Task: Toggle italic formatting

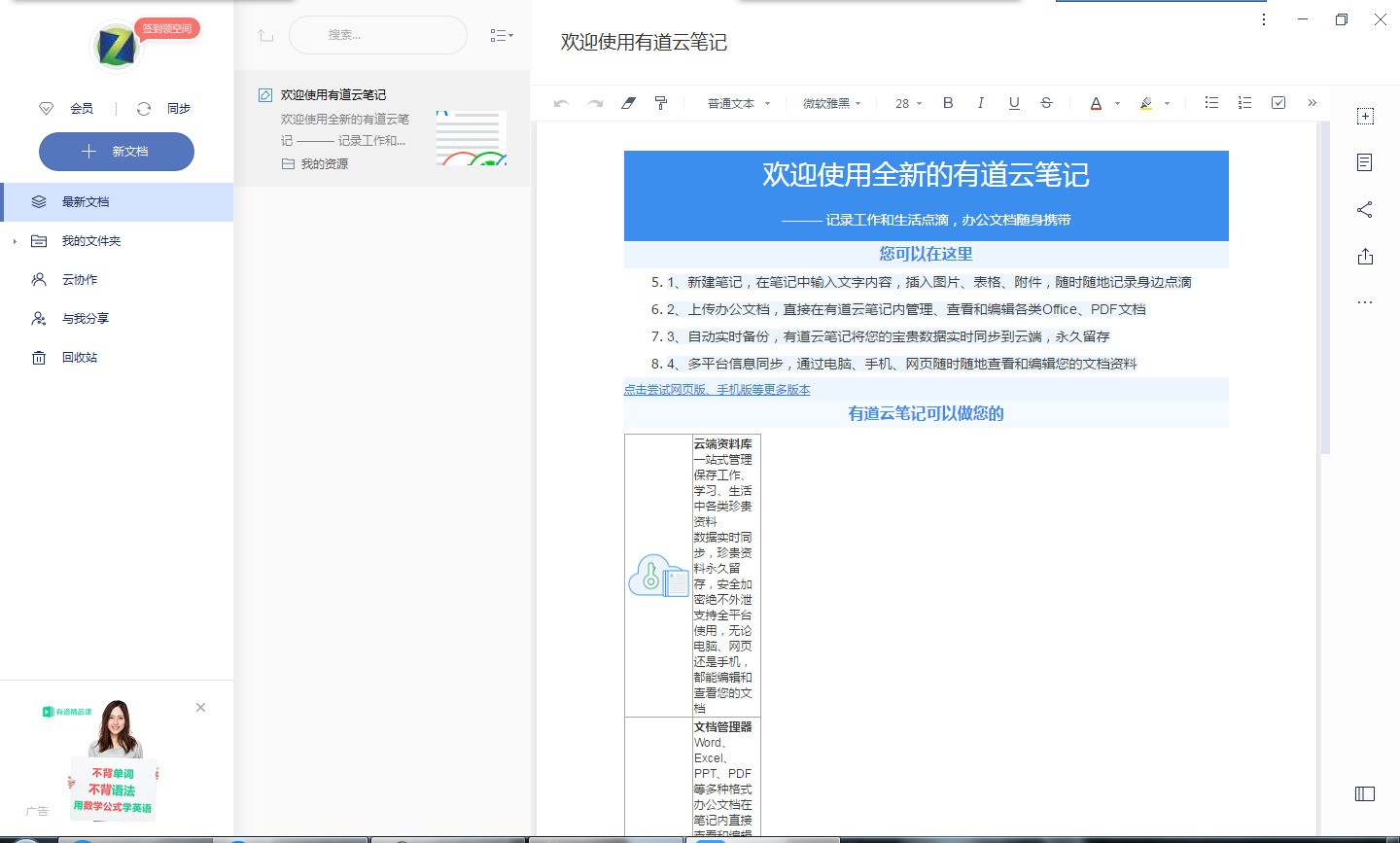Action: [x=981, y=102]
